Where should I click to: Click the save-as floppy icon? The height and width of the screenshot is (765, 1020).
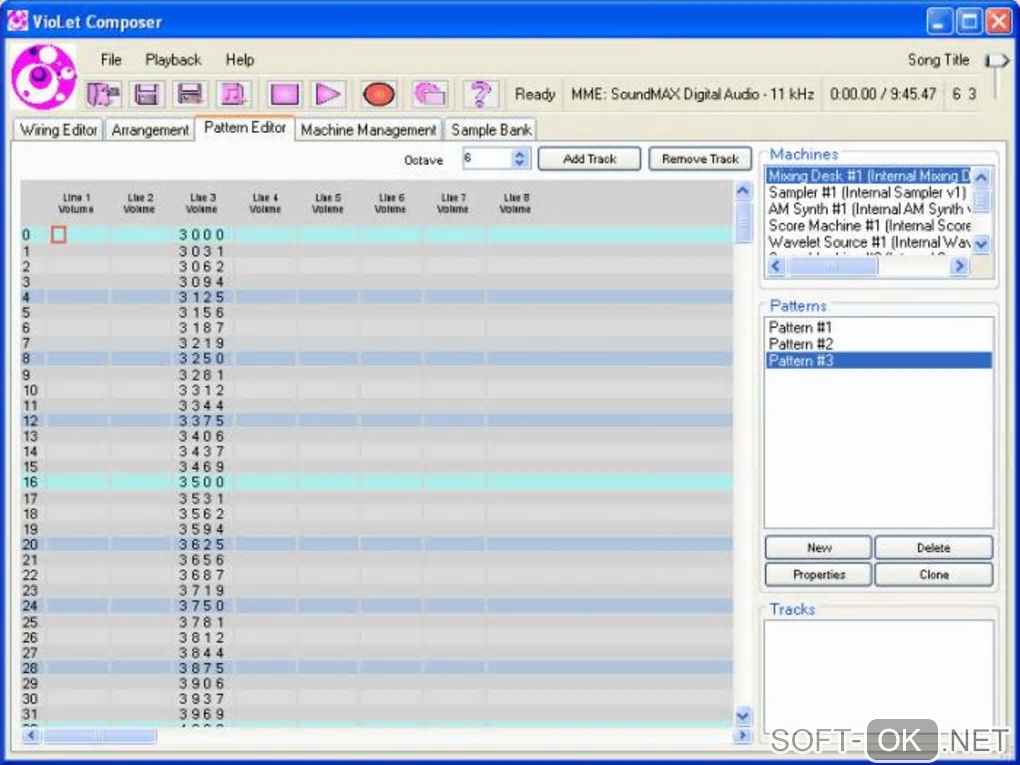click(190, 94)
